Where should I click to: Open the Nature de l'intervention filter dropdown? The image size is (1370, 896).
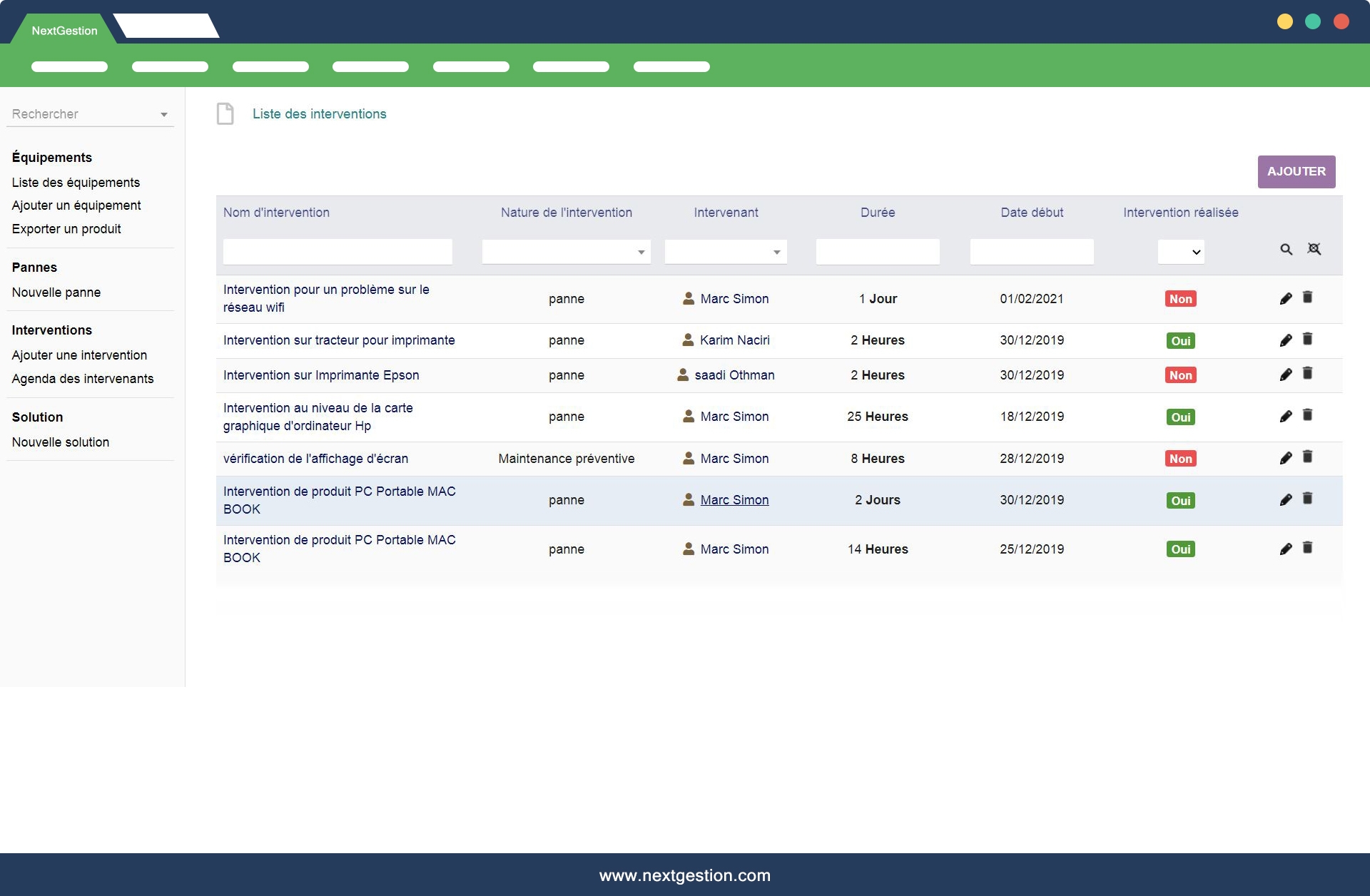(566, 252)
